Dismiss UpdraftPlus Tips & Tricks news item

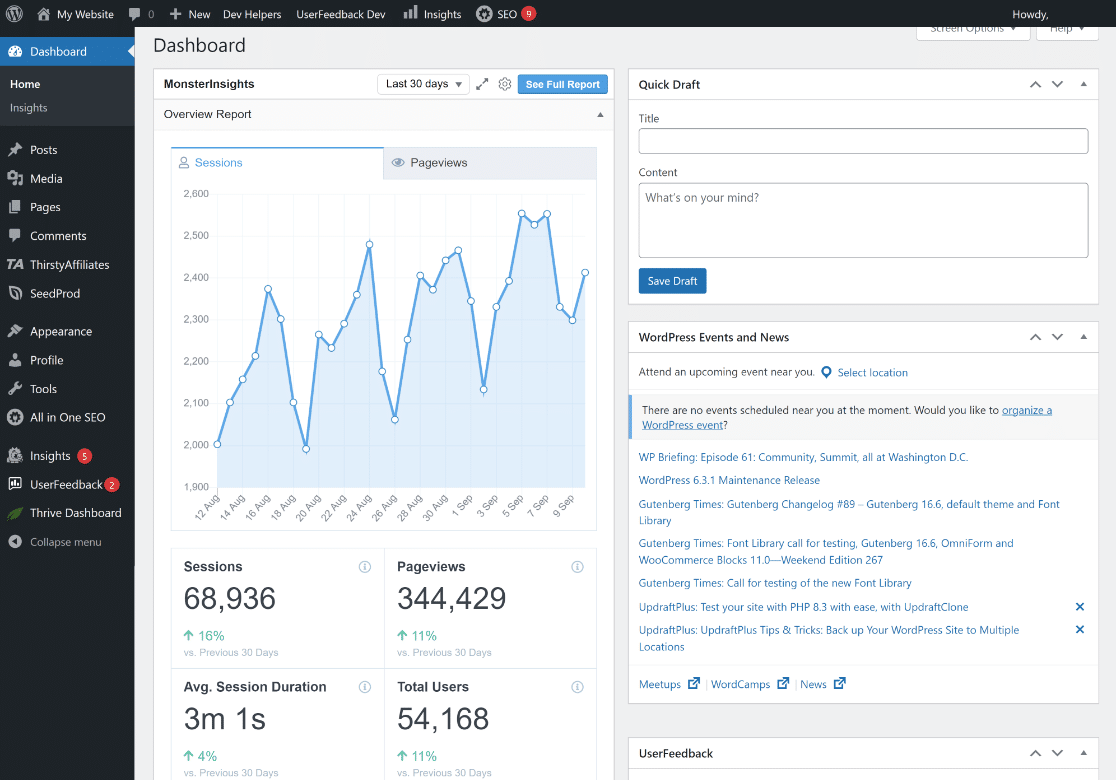tap(1080, 629)
